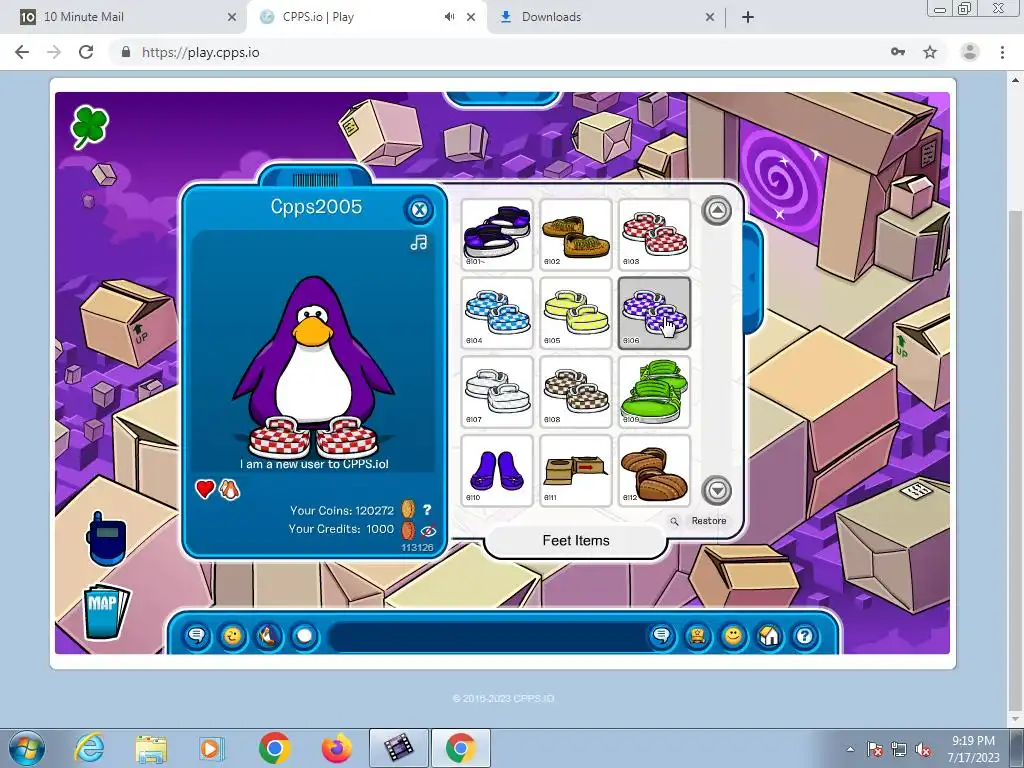Click the snowball throw button
Viewport: 1024px width, 768px height.
(x=304, y=635)
